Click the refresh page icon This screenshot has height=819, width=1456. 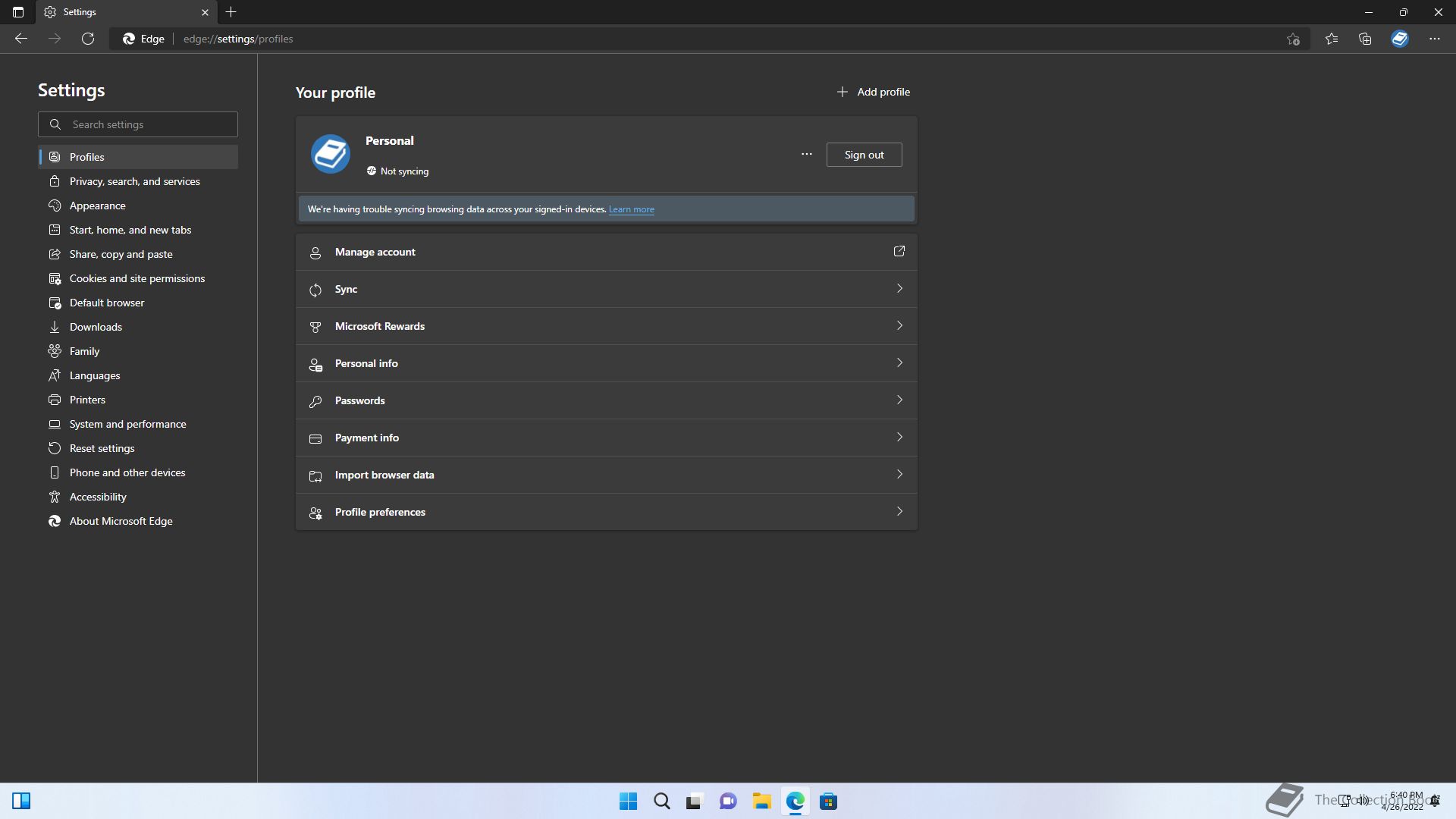tap(88, 39)
